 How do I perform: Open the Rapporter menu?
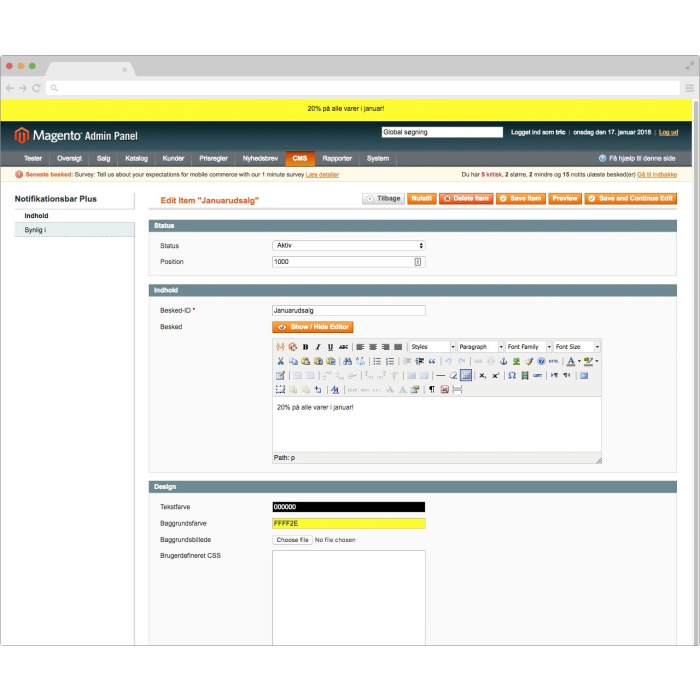[x=337, y=158]
